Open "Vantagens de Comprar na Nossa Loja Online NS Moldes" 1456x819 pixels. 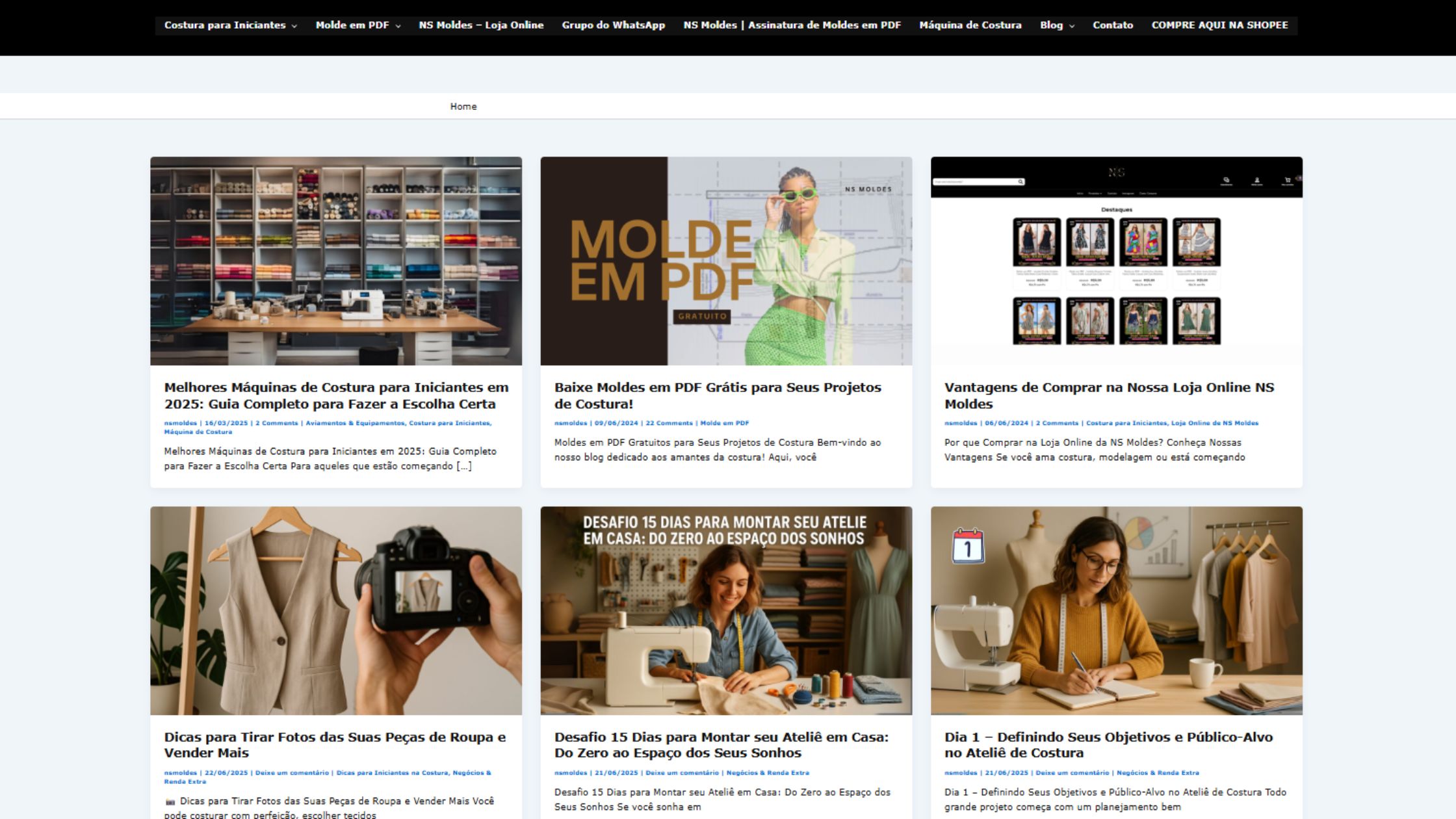tap(1109, 395)
